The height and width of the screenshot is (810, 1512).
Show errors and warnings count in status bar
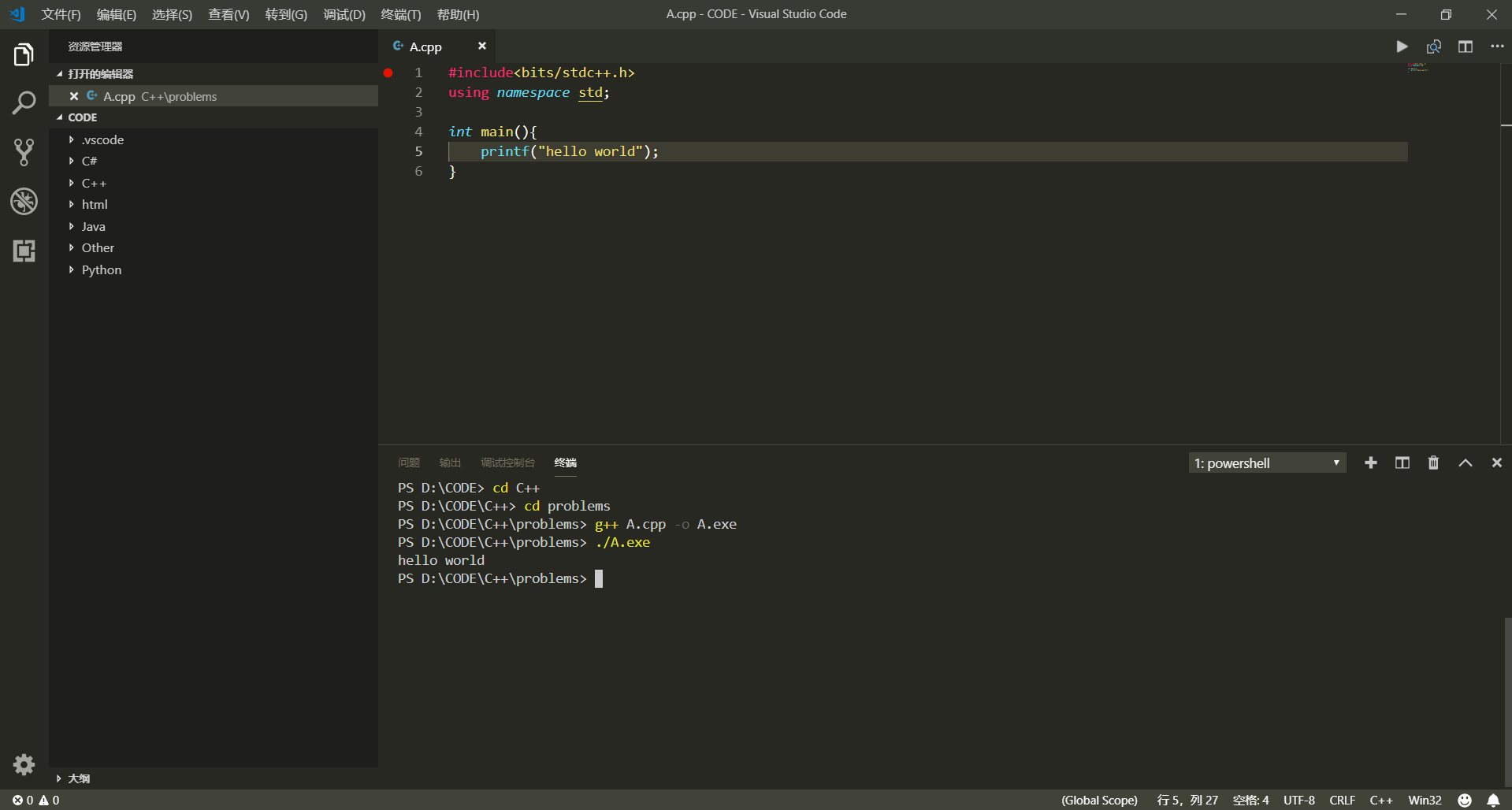35,800
